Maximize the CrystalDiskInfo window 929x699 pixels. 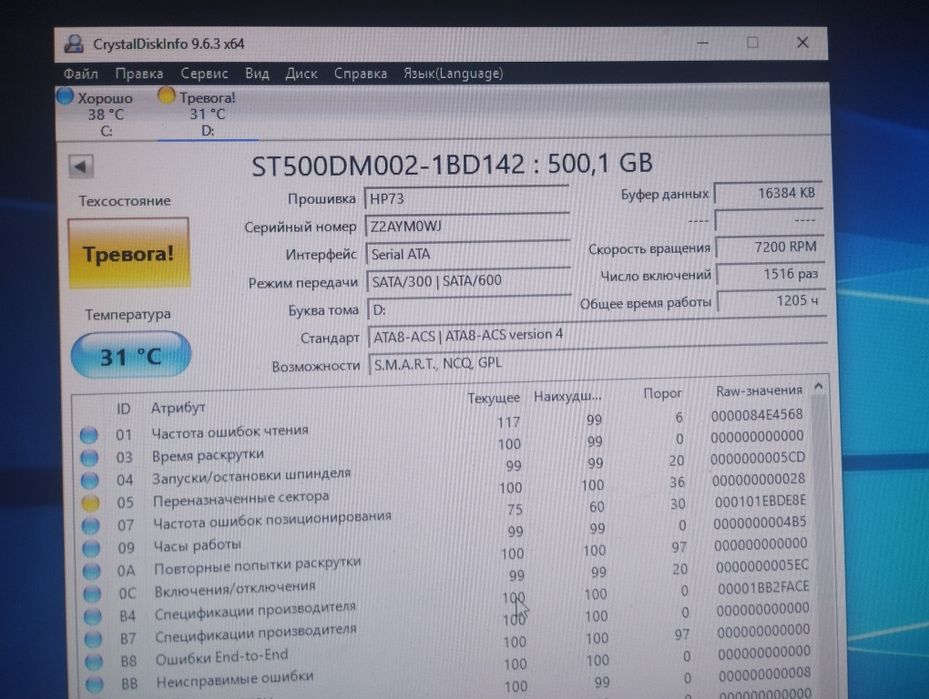click(x=752, y=43)
